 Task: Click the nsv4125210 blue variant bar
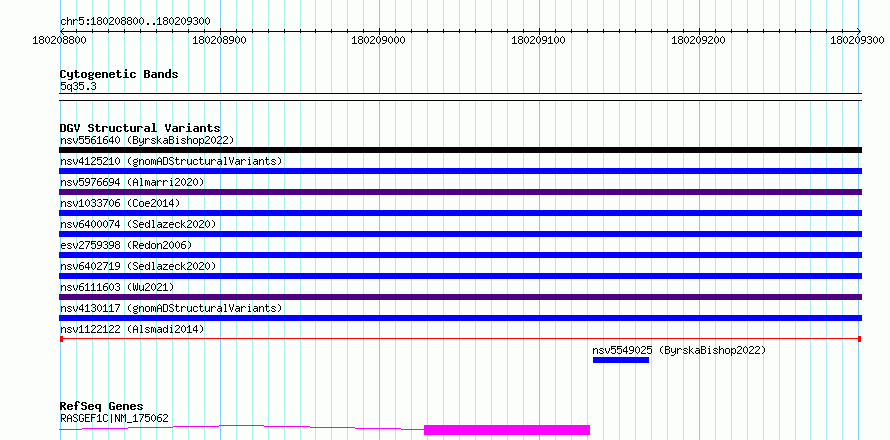(460, 171)
